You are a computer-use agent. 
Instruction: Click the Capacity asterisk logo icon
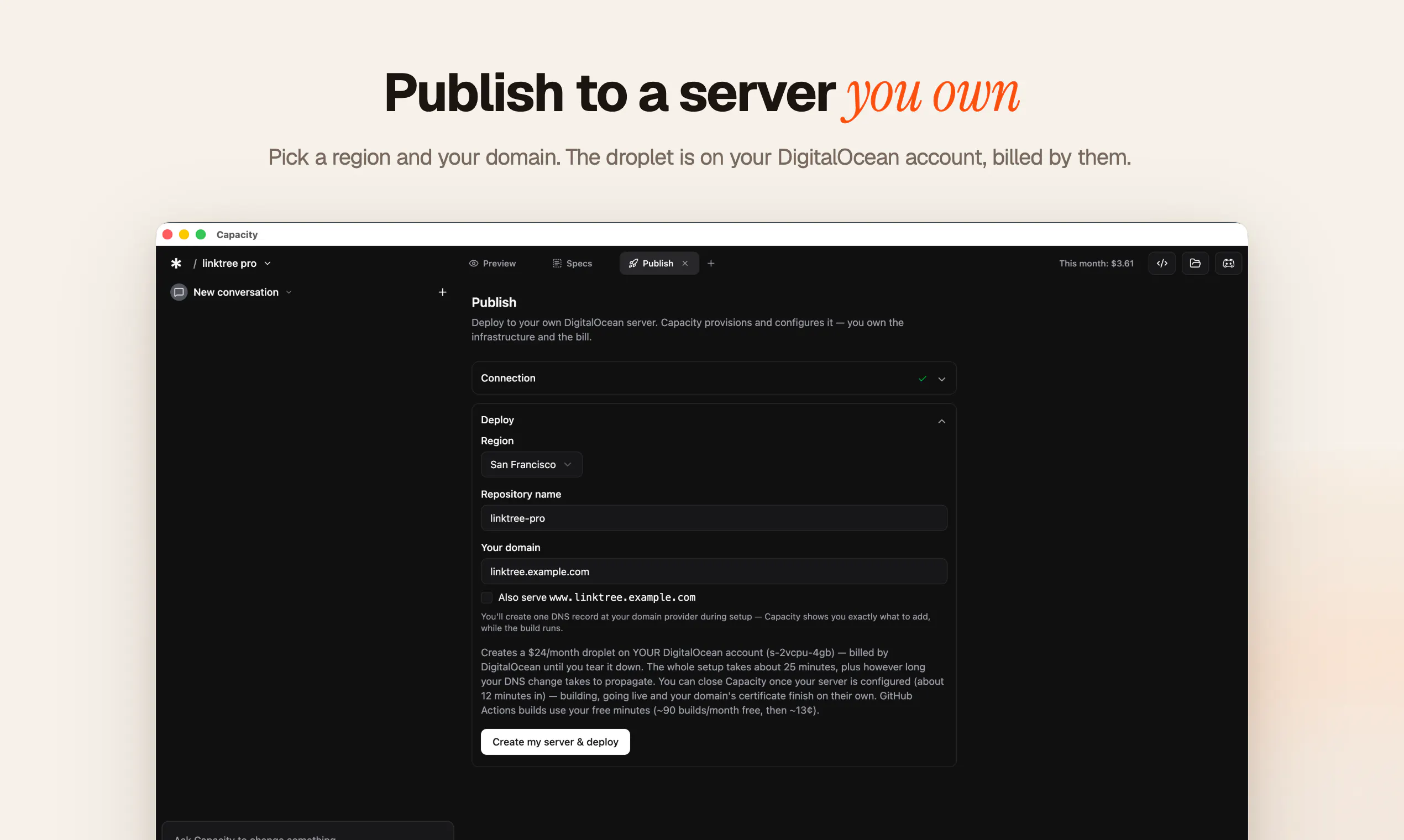click(176, 263)
